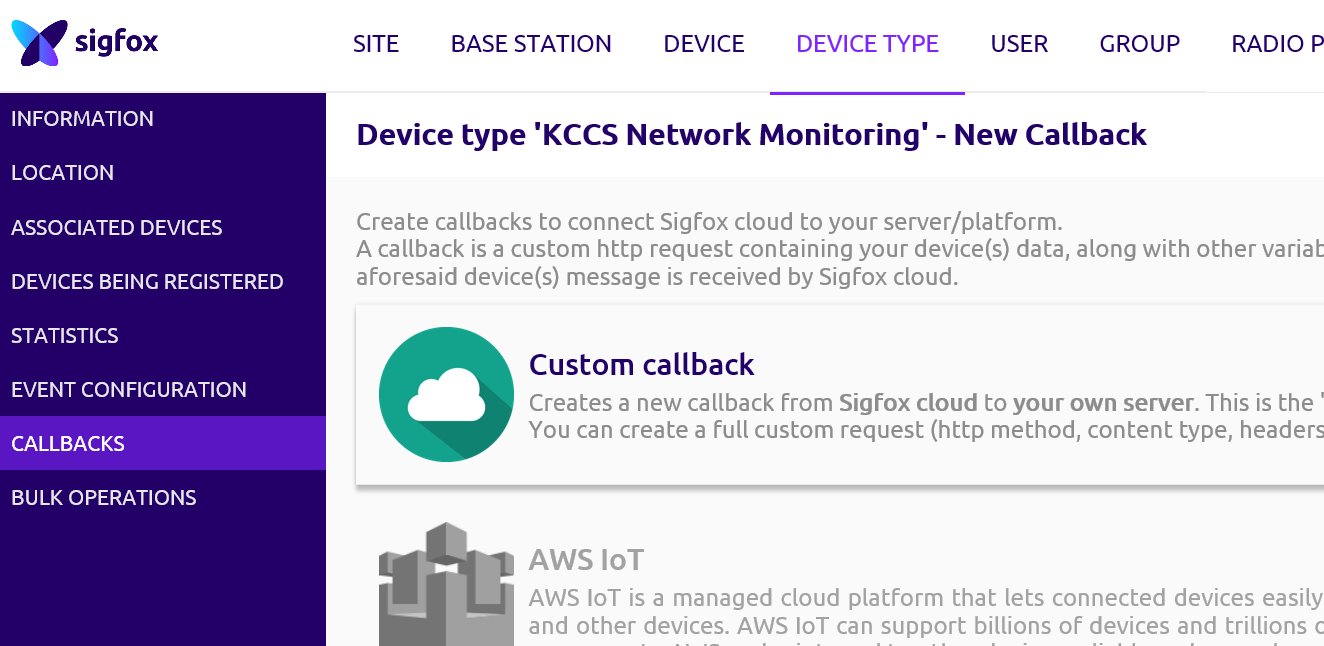
Task: Click the green Custom callback cloud icon
Action: click(x=446, y=394)
